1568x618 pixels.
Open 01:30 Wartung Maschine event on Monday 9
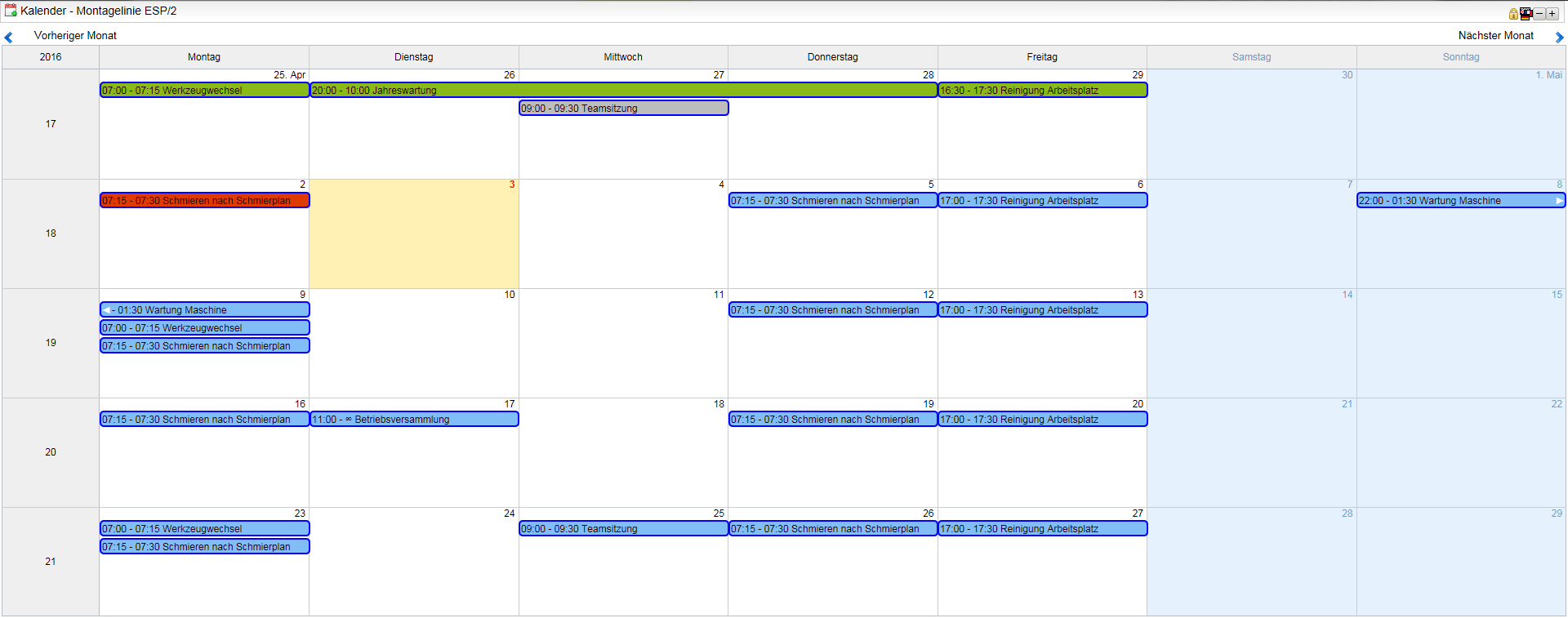[204, 310]
